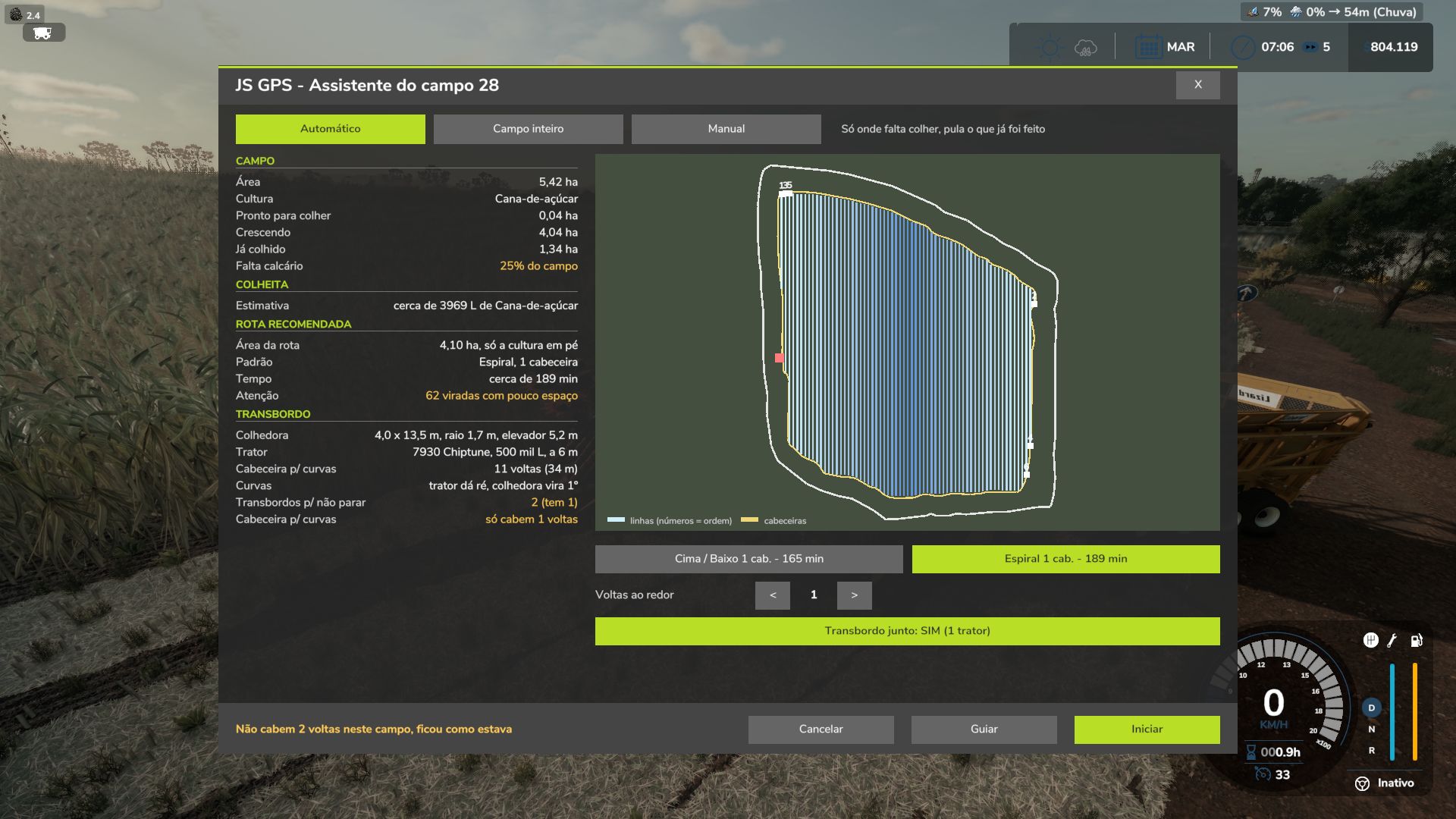
Task: Click the Guiar button
Action: point(984,730)
